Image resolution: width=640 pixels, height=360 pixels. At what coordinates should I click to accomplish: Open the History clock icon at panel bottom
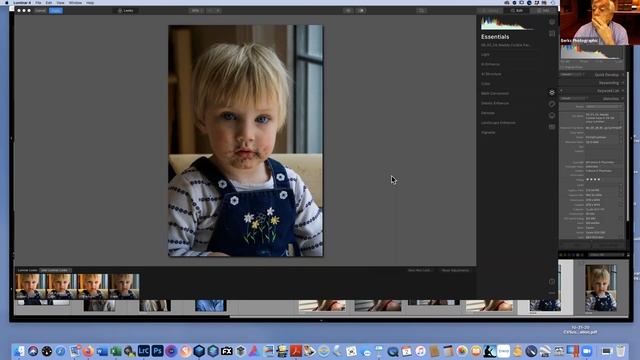(552, 282)
